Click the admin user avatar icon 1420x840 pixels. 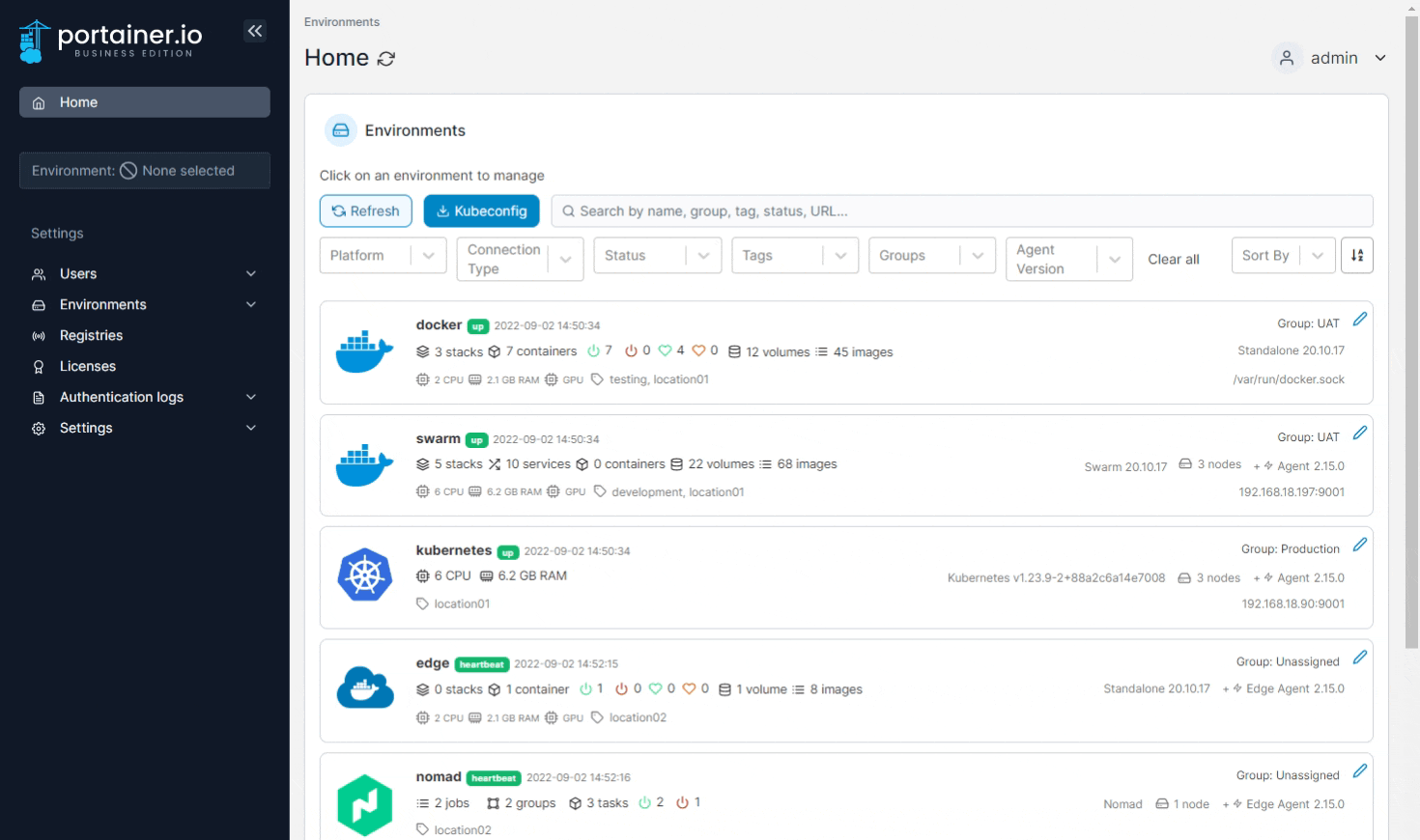[x=1287, y=58]
